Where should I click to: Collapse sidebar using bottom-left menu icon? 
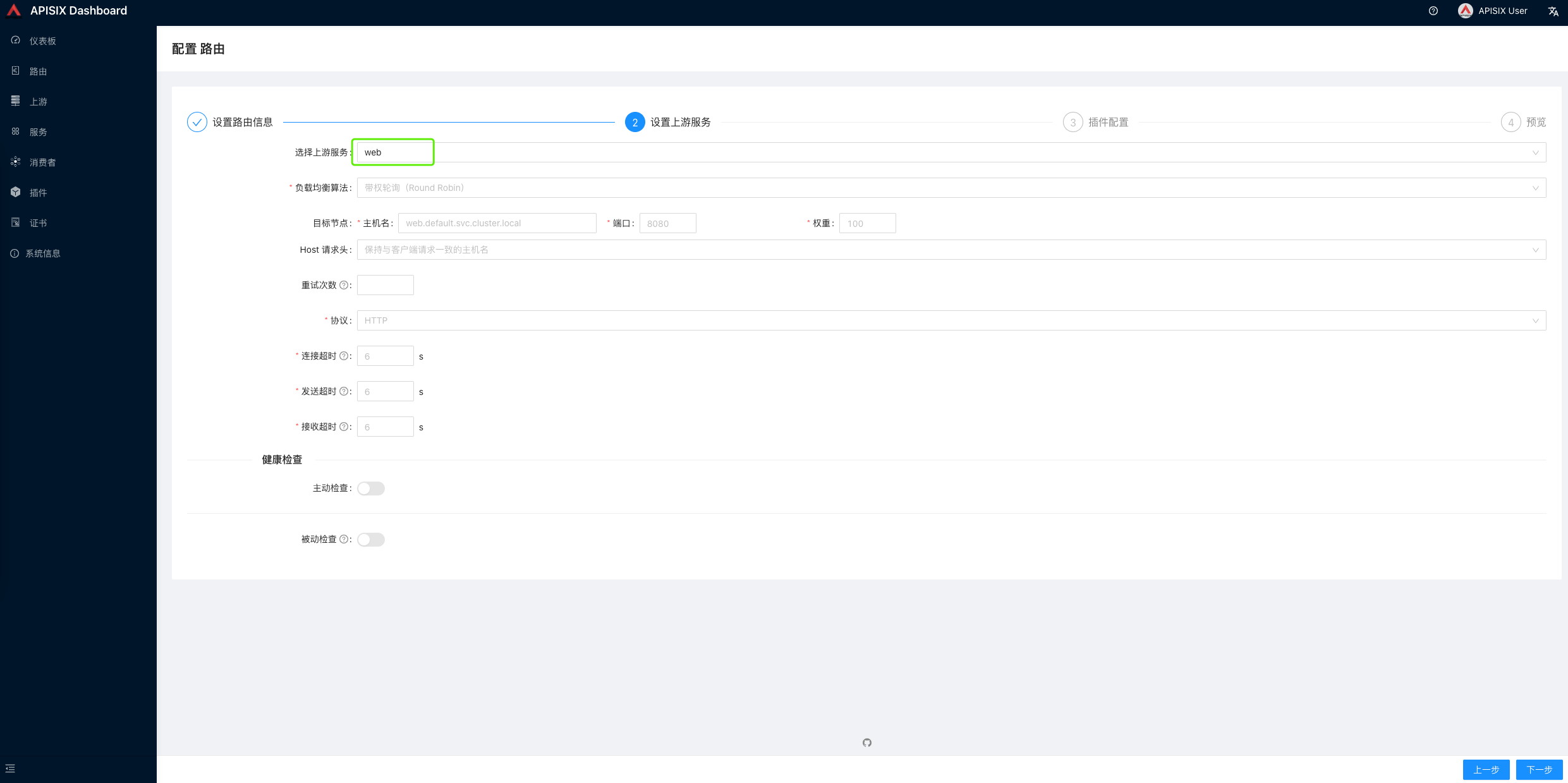point(10,768)
